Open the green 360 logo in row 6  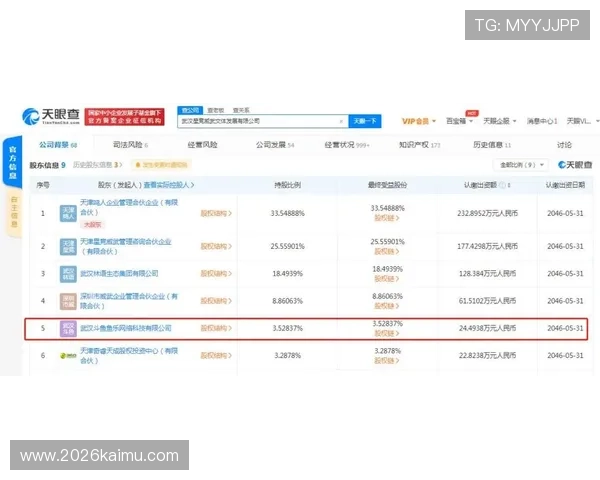68,356
